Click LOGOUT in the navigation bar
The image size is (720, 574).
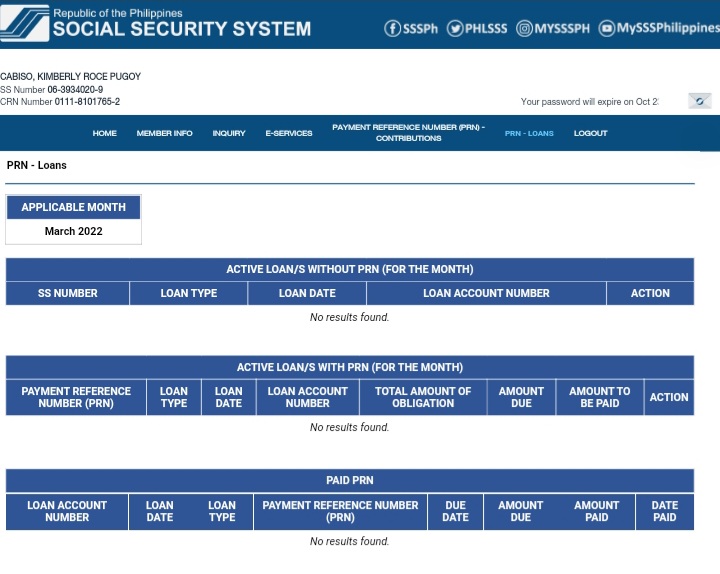[590, 133]
